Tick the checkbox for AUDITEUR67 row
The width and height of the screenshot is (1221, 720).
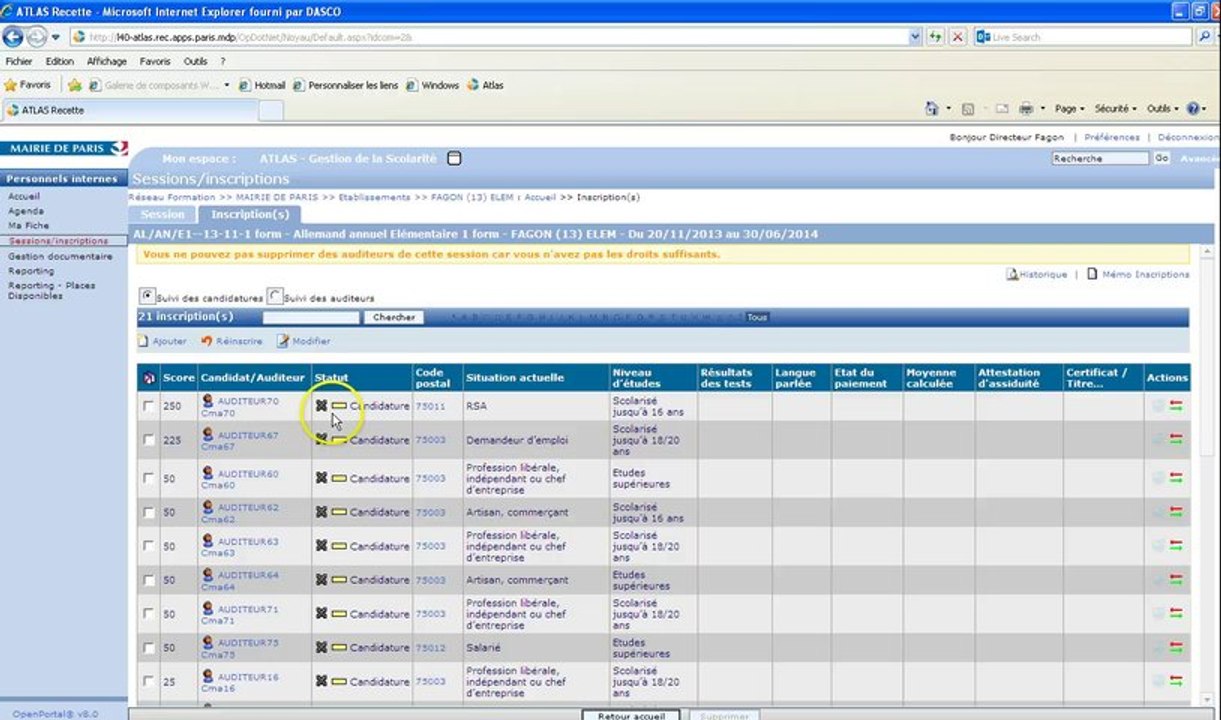coord(149,440)
